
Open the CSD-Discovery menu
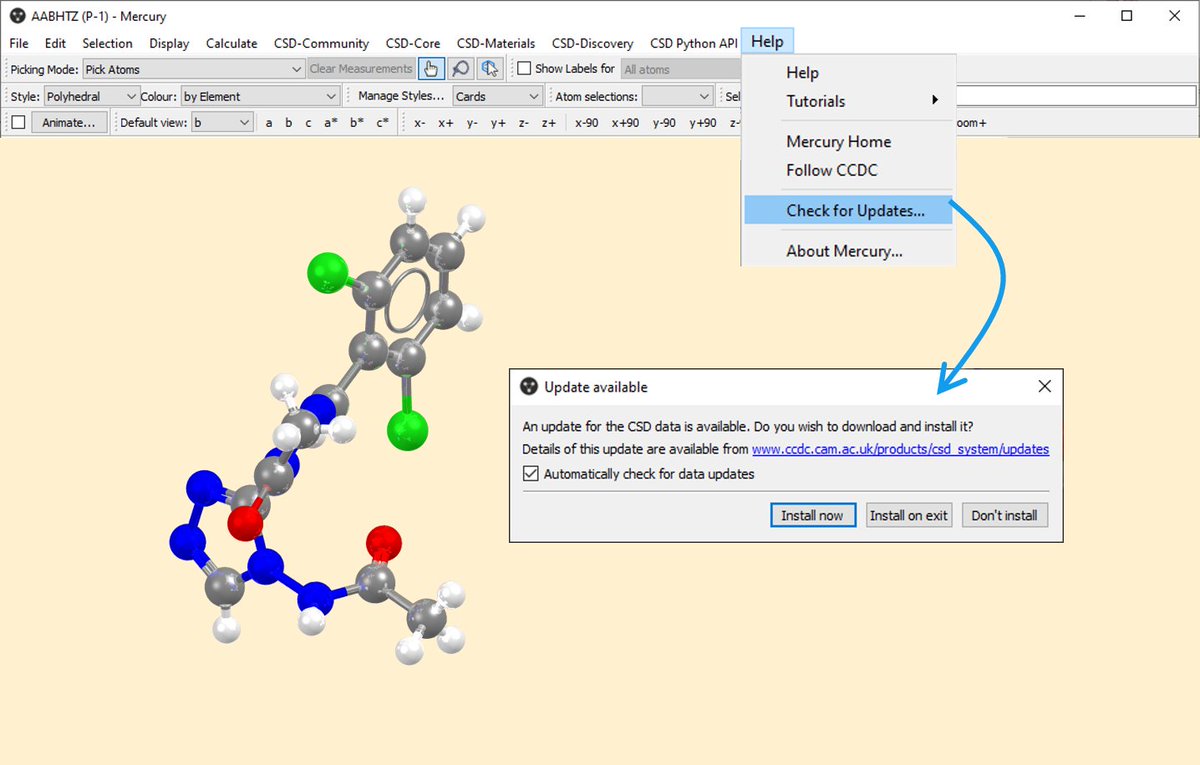(592, 43)
